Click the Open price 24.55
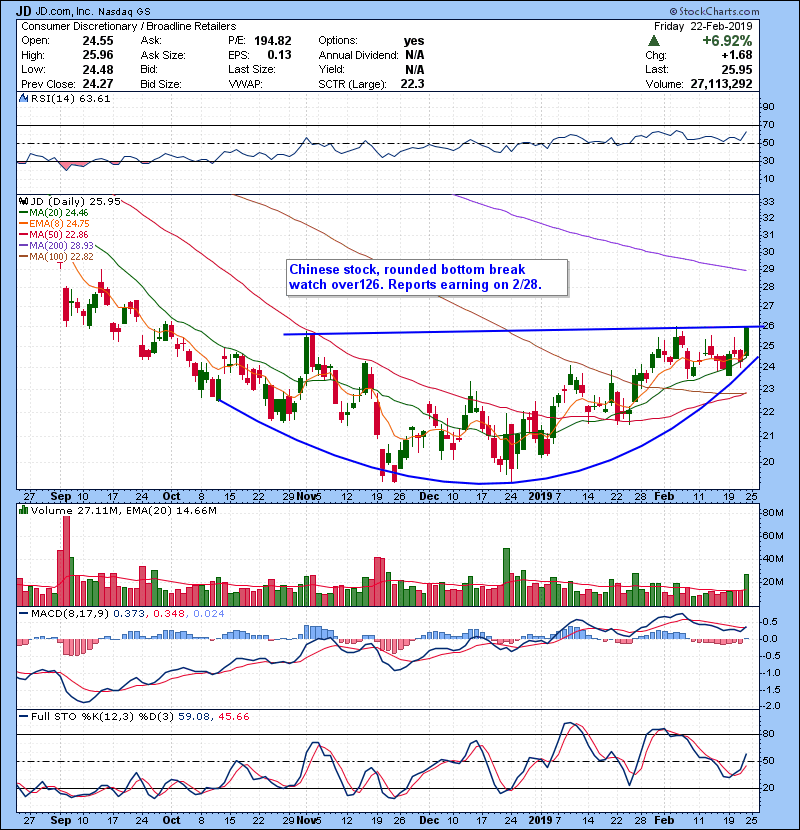Viewport: 800px width, 830px height. [x=98, y=41]
